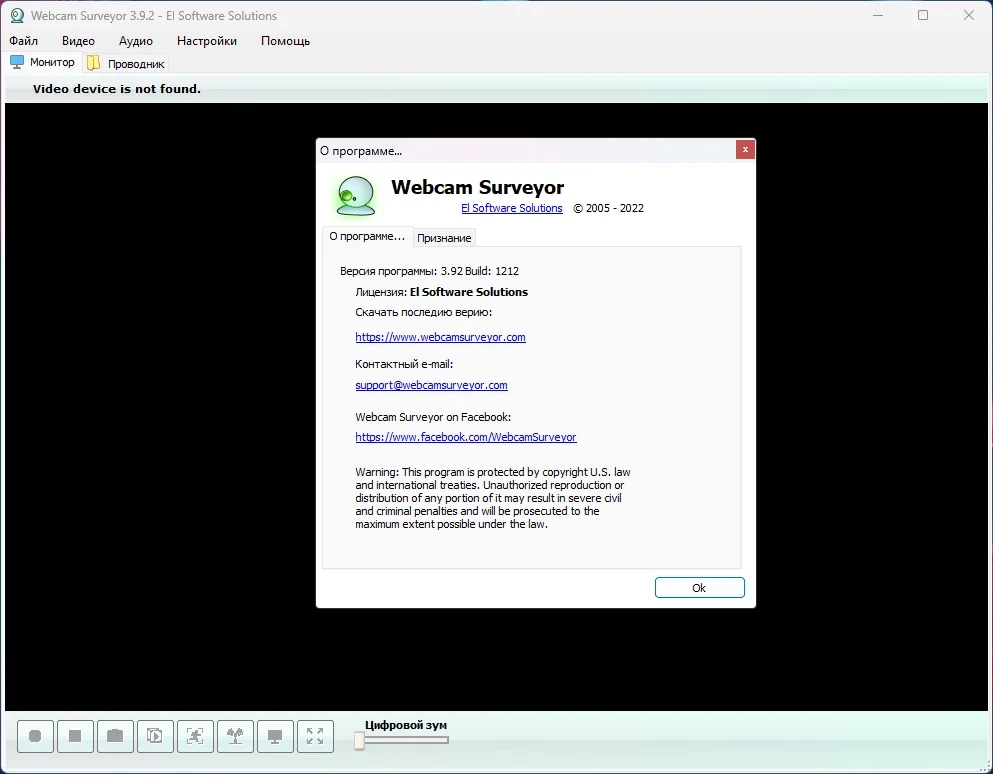
Task: Click the Webcam Surveyor logo in About dialog
Action: (x=355, y=196)
